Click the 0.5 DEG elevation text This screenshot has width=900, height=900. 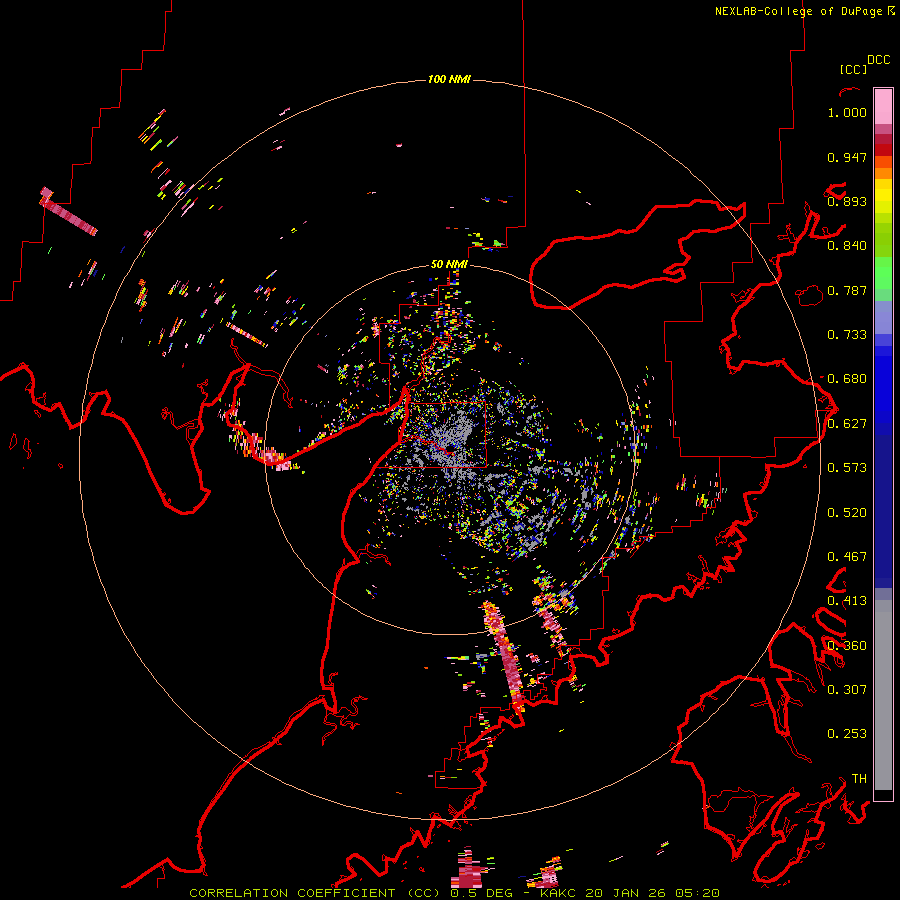482,893
